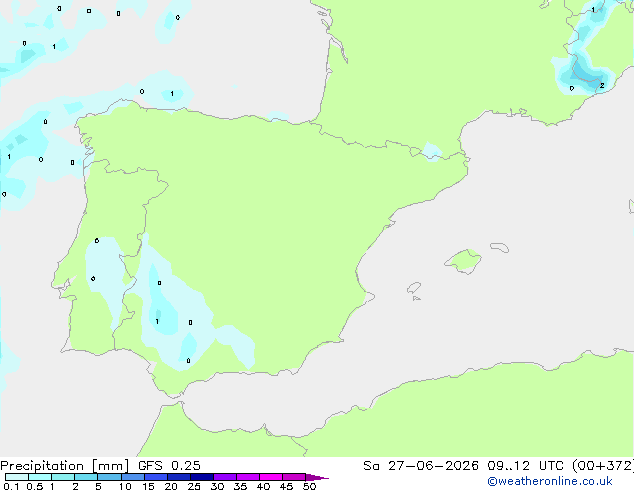Click the "0.5" legend scale value
This screenshot has height=490, width=634.
tap(35, 486)
